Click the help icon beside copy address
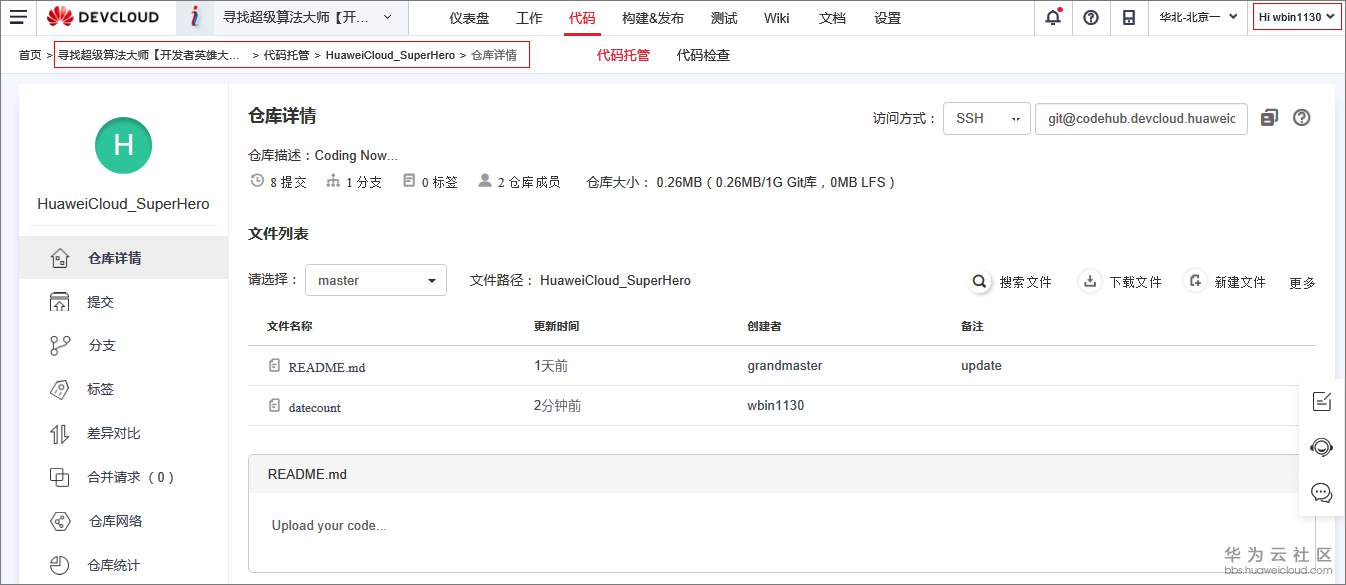Screen dimensions: 1346x585 [1301, 118]
